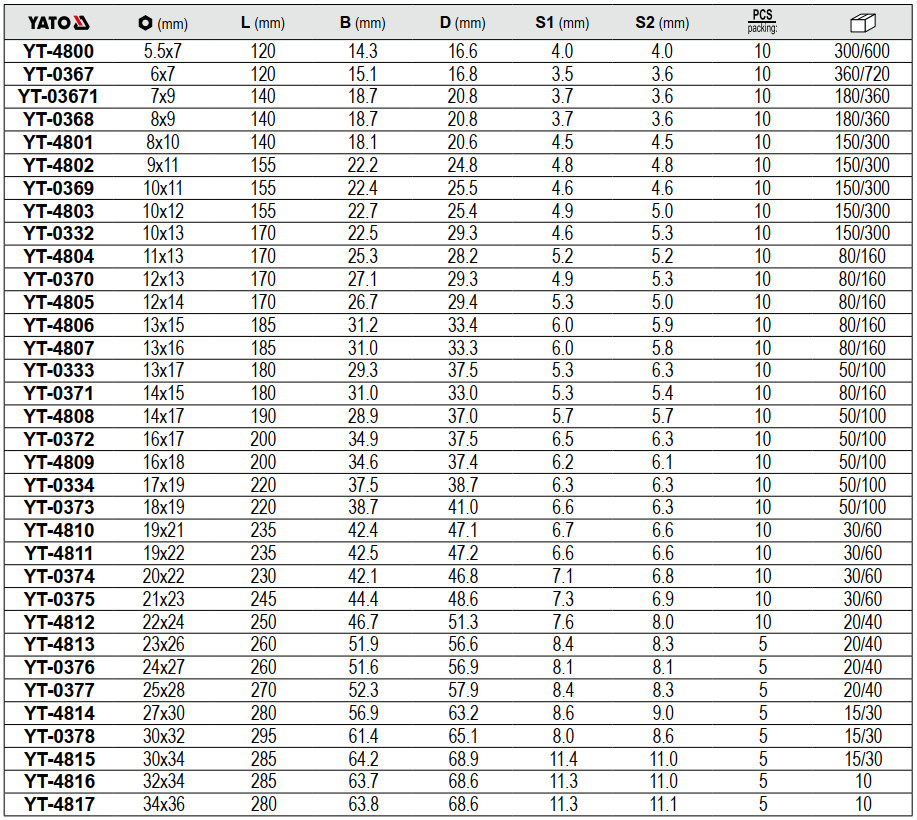Click the S2 (mm) column header

click(x=661, y=23)
